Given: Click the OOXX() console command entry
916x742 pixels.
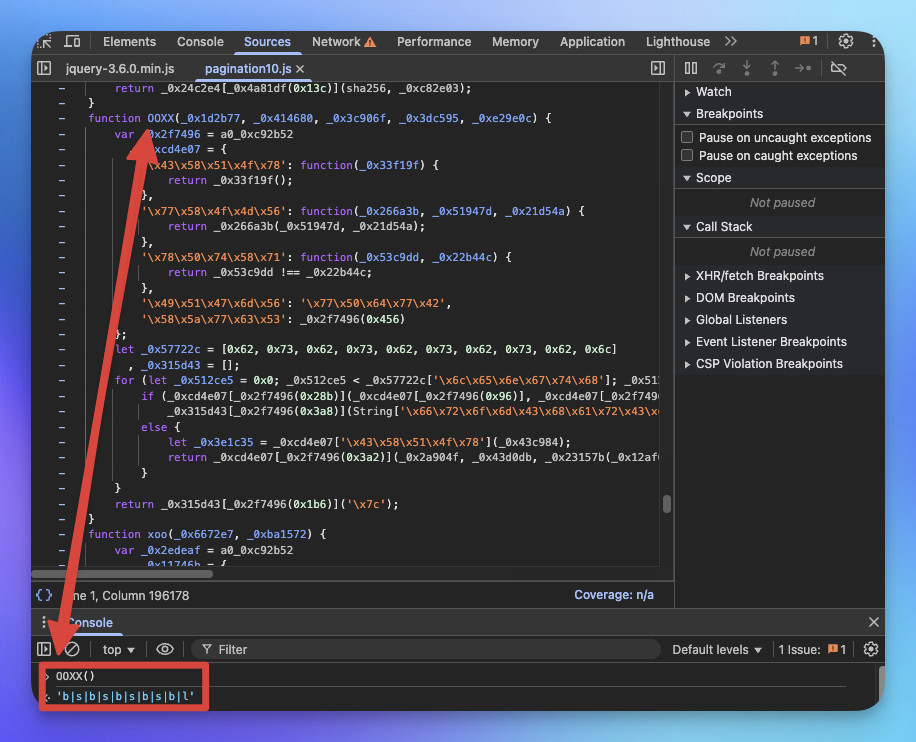Looking at the screenshot, I should click(x=75, y=676).
